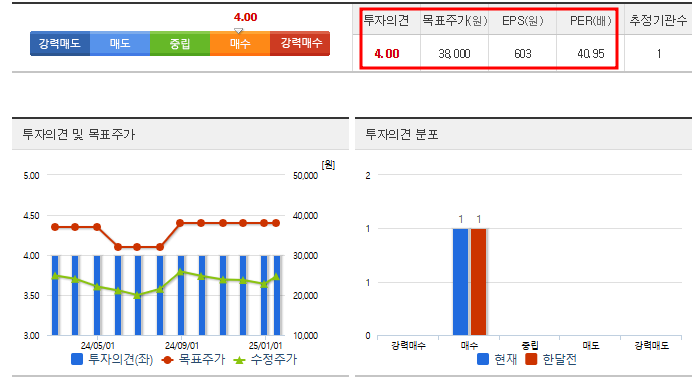Click the 4.50 left axis label

pos(31,216)
